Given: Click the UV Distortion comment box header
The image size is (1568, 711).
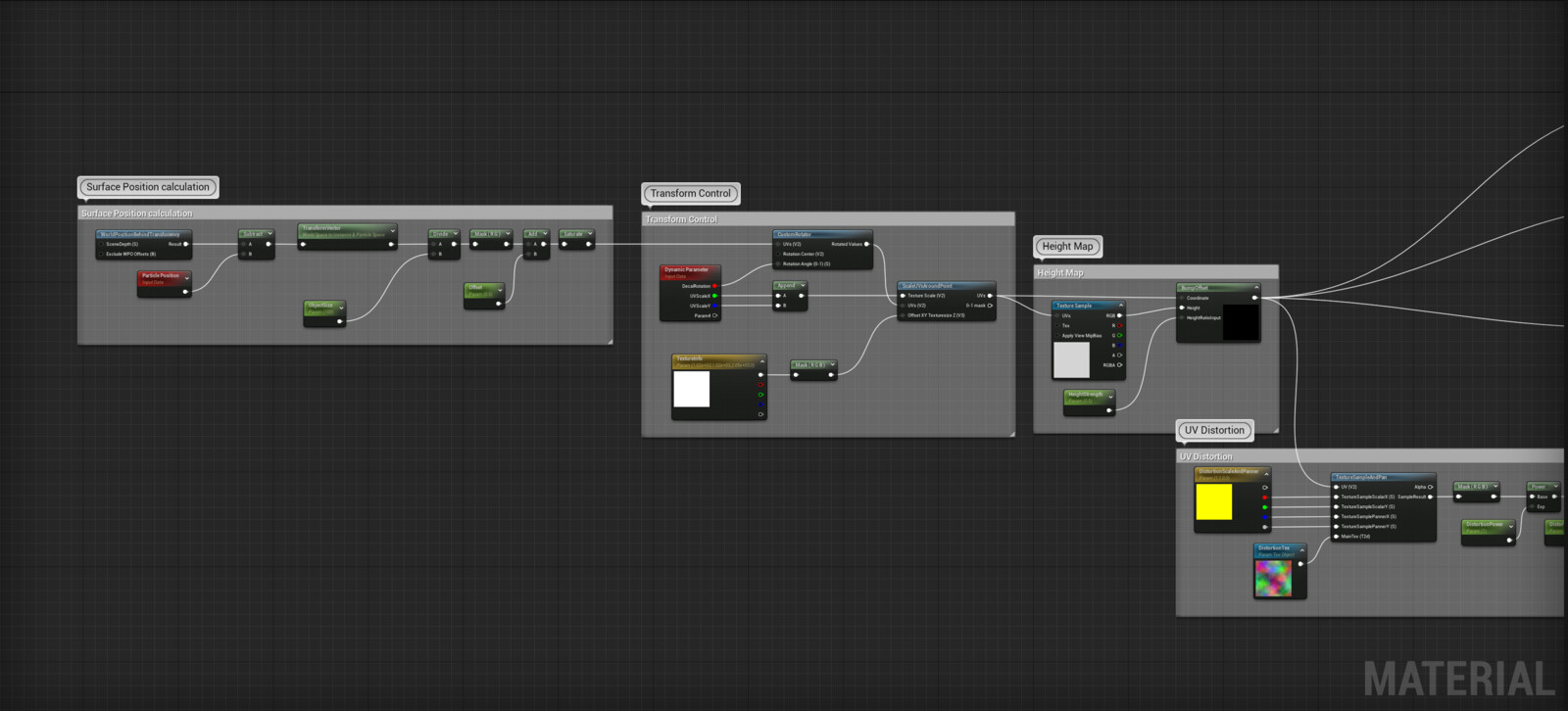Looking at the screenshot, I should (x=1370, y=456).
